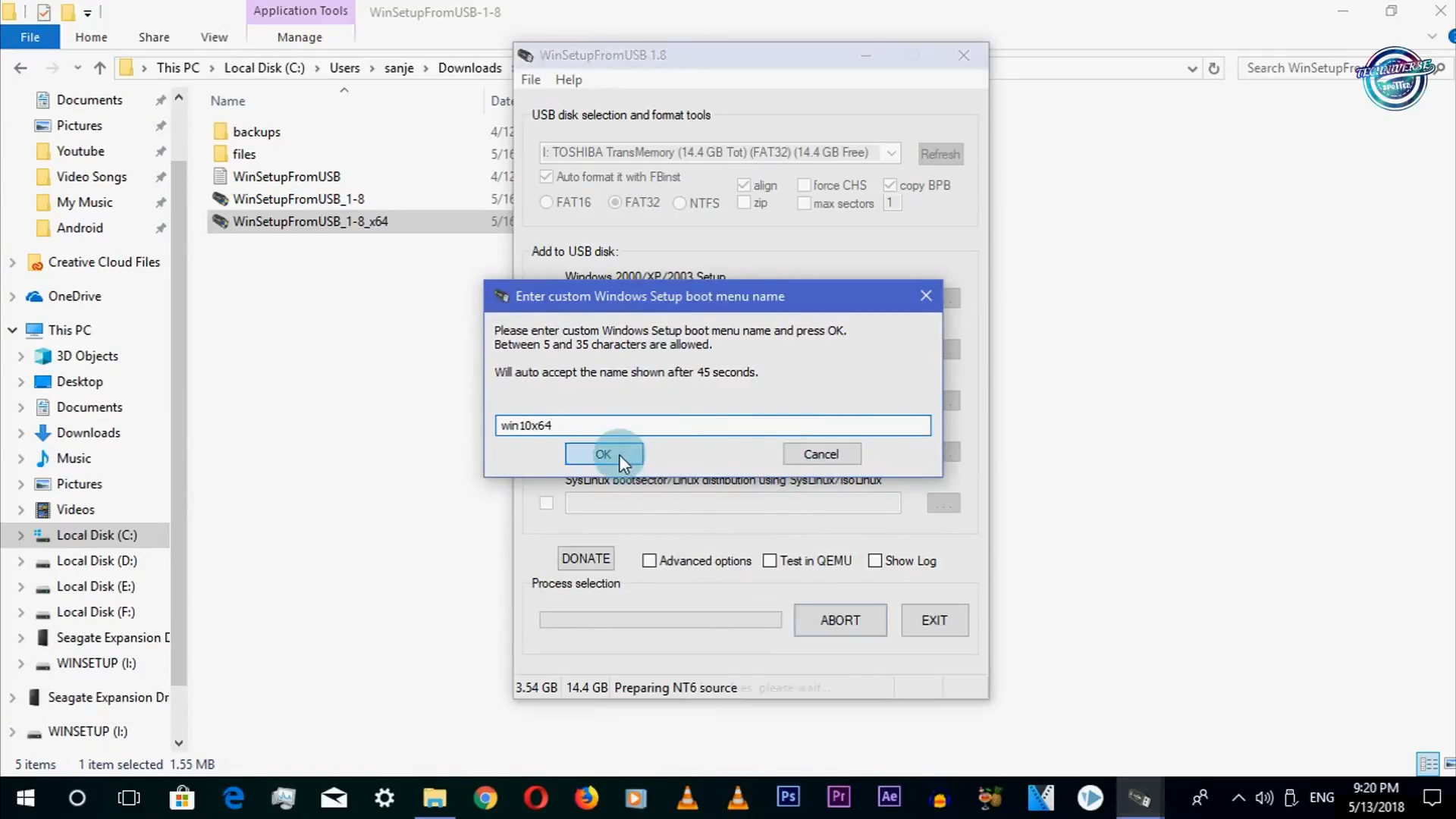Open the Manage ribbon tab
Image resolution: width=1456 pixels, height=819 pixels.
300,37
